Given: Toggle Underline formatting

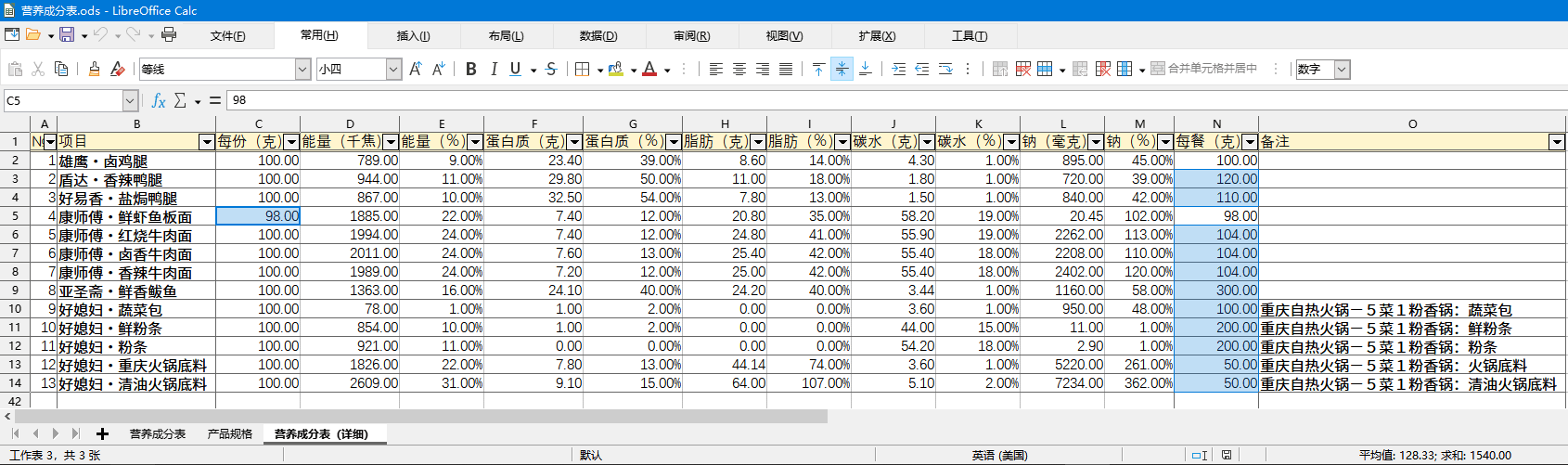Looking at the screenshot, I should [515, 69].
